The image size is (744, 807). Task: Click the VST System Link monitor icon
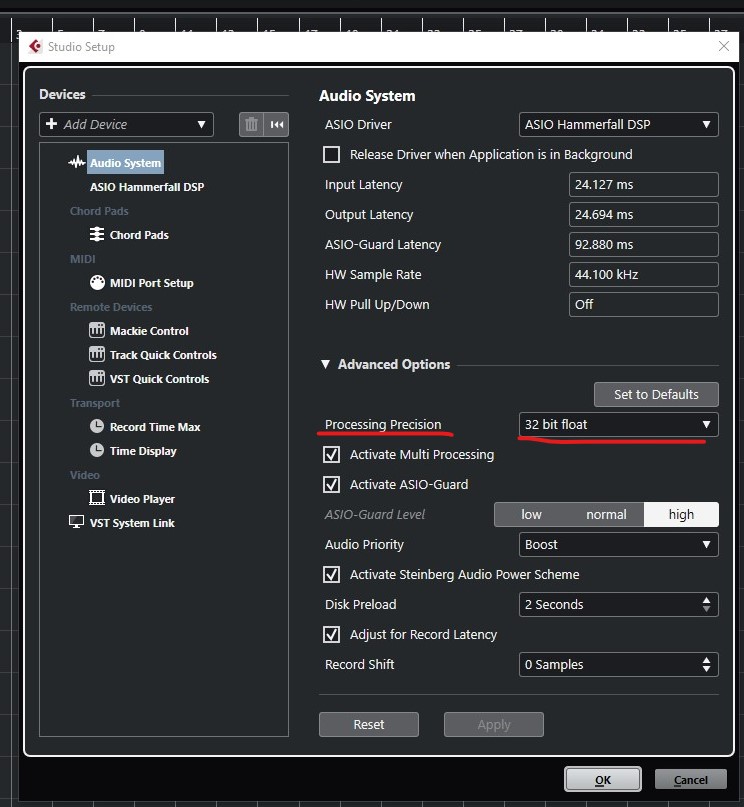tap(76, 522)
